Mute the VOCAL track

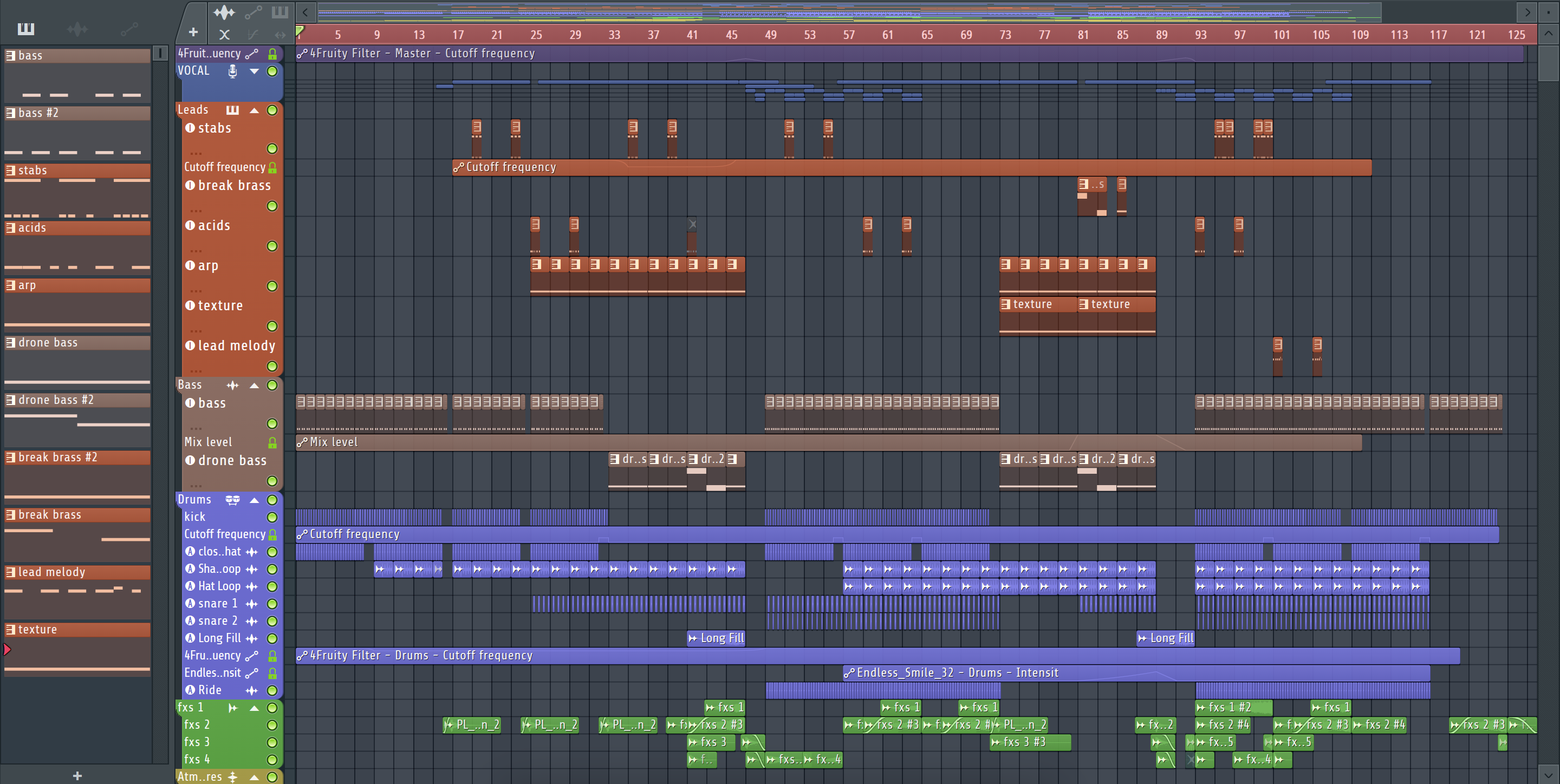click(x=272, y=71)
